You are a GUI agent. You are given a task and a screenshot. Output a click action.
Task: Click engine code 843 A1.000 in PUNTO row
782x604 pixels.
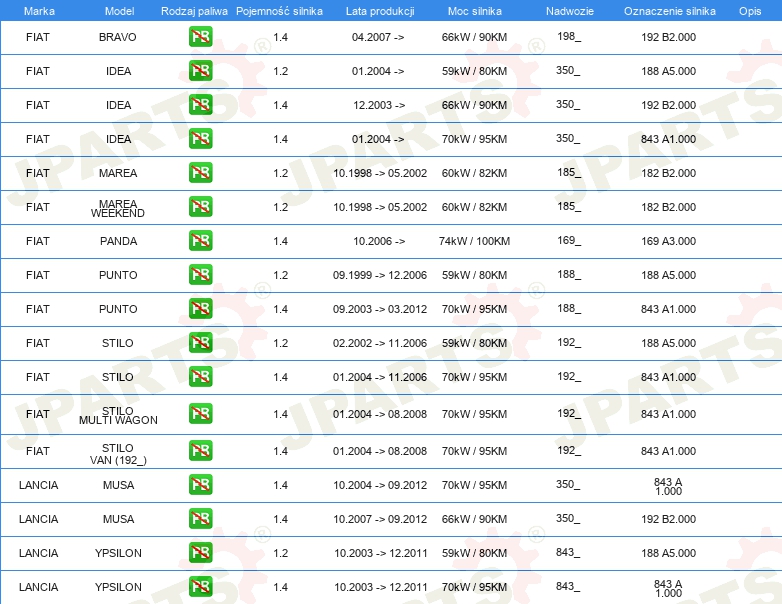[668, 309]
